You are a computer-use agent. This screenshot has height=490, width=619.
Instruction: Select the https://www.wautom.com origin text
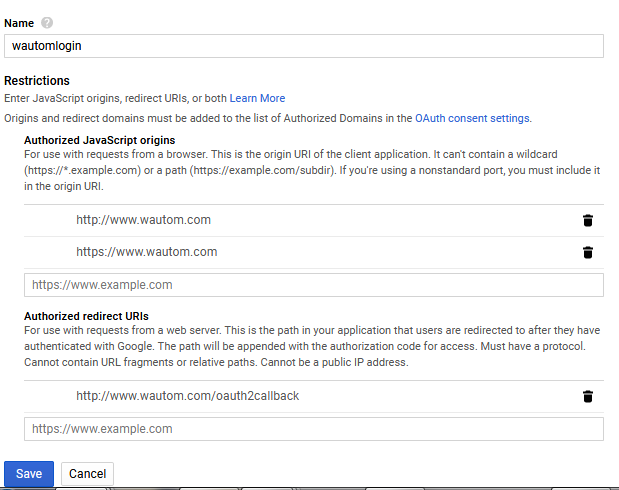tap(146, 252)
